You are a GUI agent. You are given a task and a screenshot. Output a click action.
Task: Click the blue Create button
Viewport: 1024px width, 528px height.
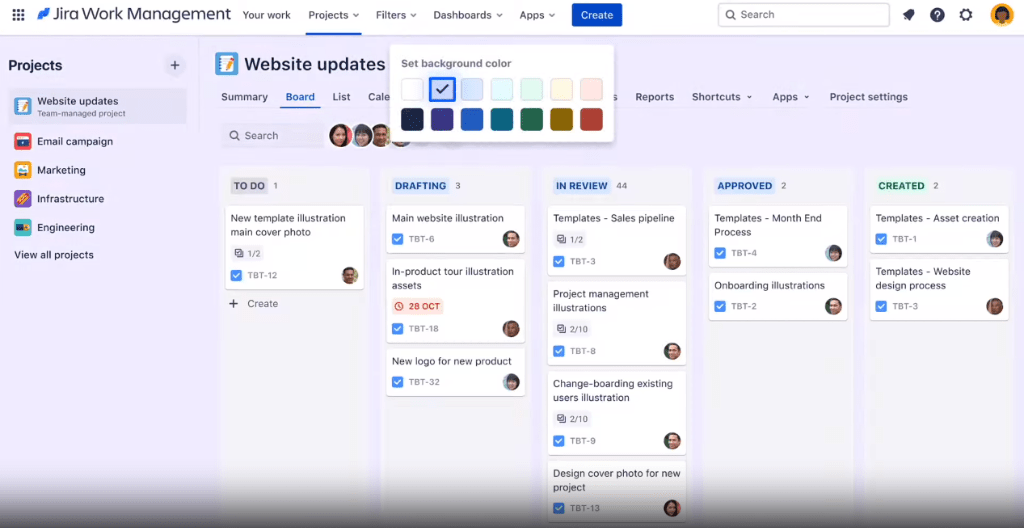tap(597, 15)
